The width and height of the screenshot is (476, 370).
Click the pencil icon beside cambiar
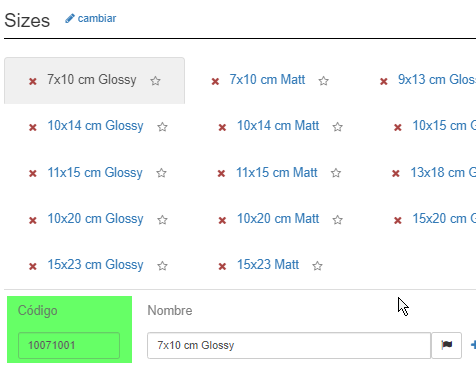(x=70, y=18)
